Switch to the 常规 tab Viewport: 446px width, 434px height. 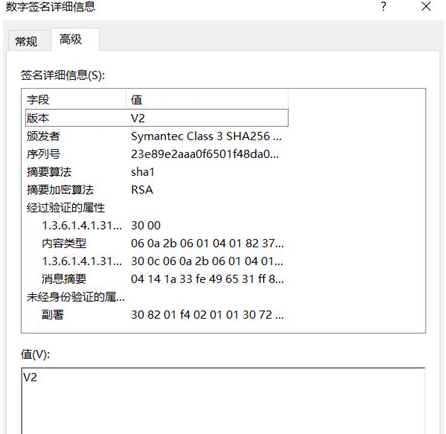[x=26, y=41]
